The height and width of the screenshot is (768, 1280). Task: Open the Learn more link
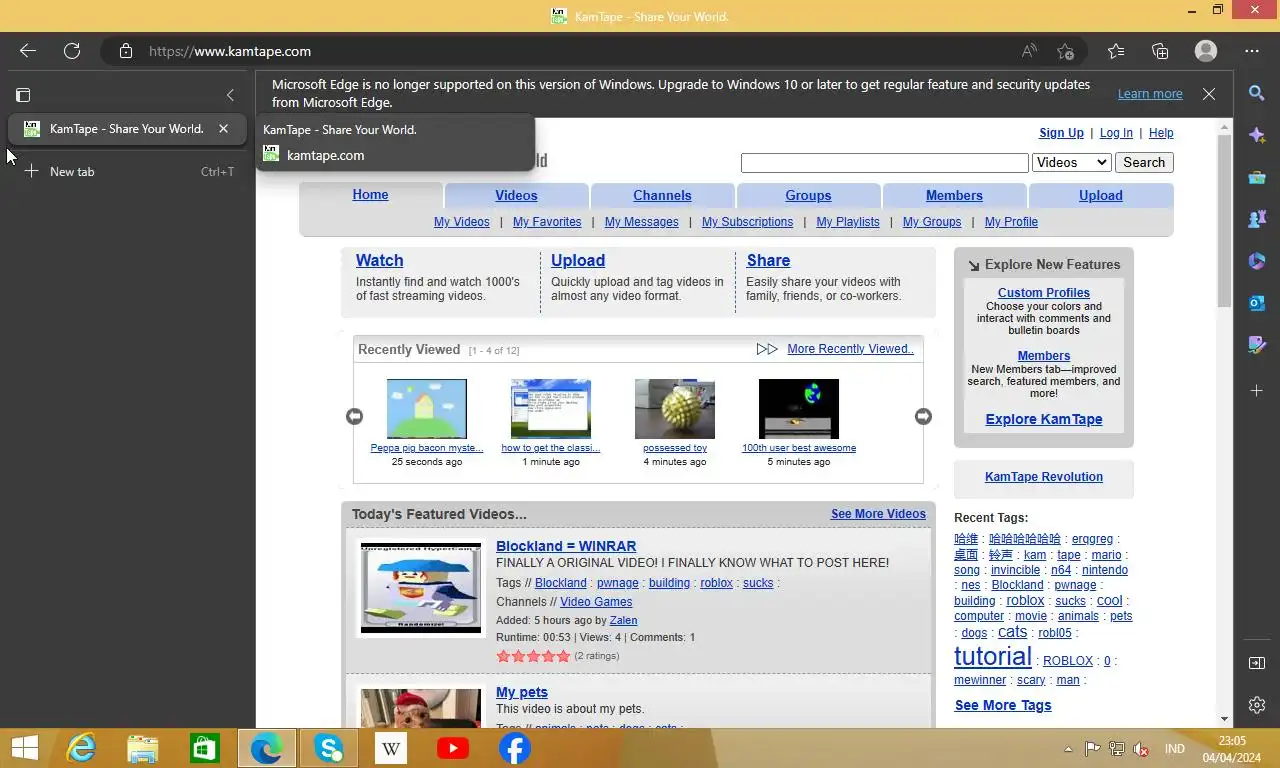coord(1150,94)
